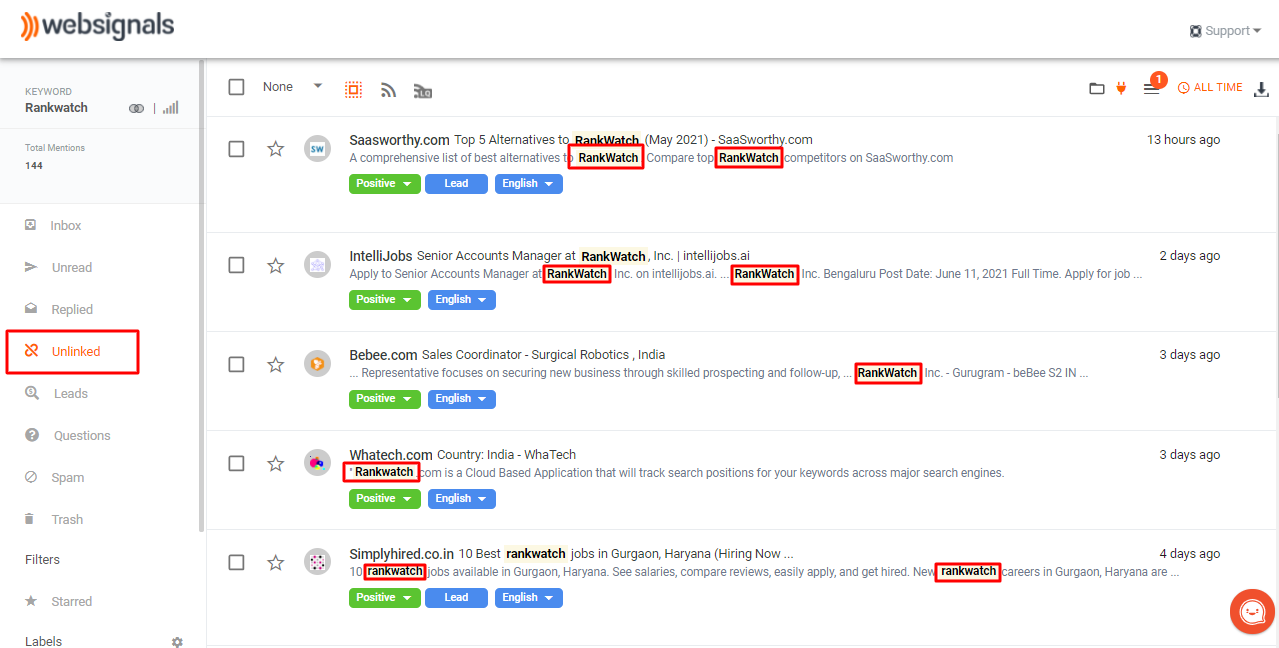Viewport: 1279px width, 648px height.
Task: Change English language on Simplyhired.co.in mention
Action: (x=529, y=598)
